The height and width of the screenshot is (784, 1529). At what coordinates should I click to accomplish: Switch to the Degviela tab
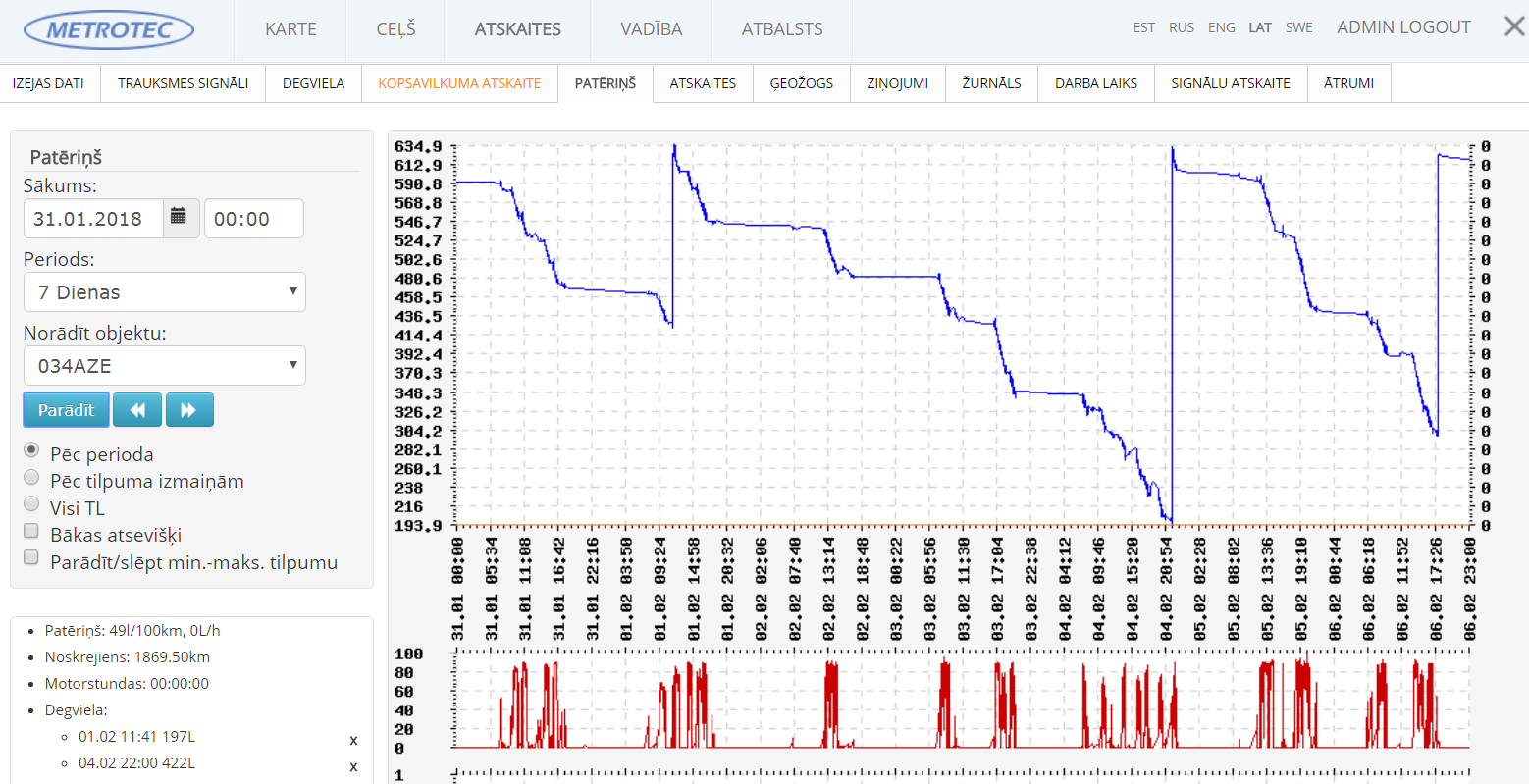point(313,83)
